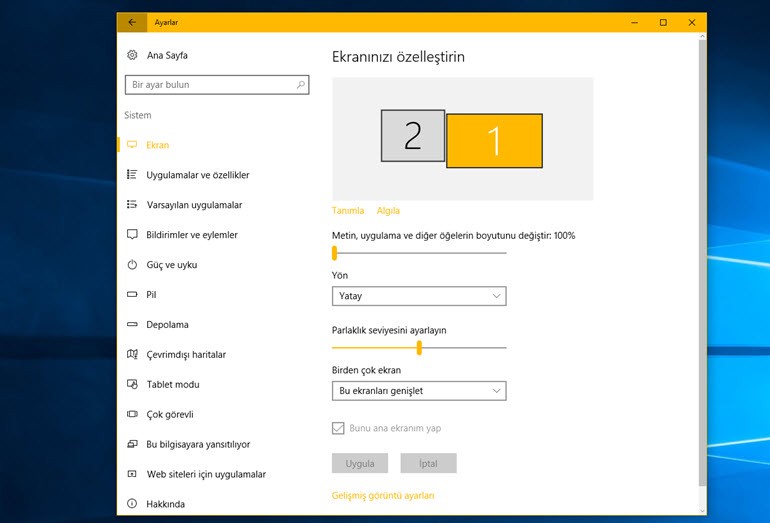The width and height of the screenshot is (770, 523).
Task: Click the search magnifier icon
Action: pyautogui.click(x=301, y=85)
